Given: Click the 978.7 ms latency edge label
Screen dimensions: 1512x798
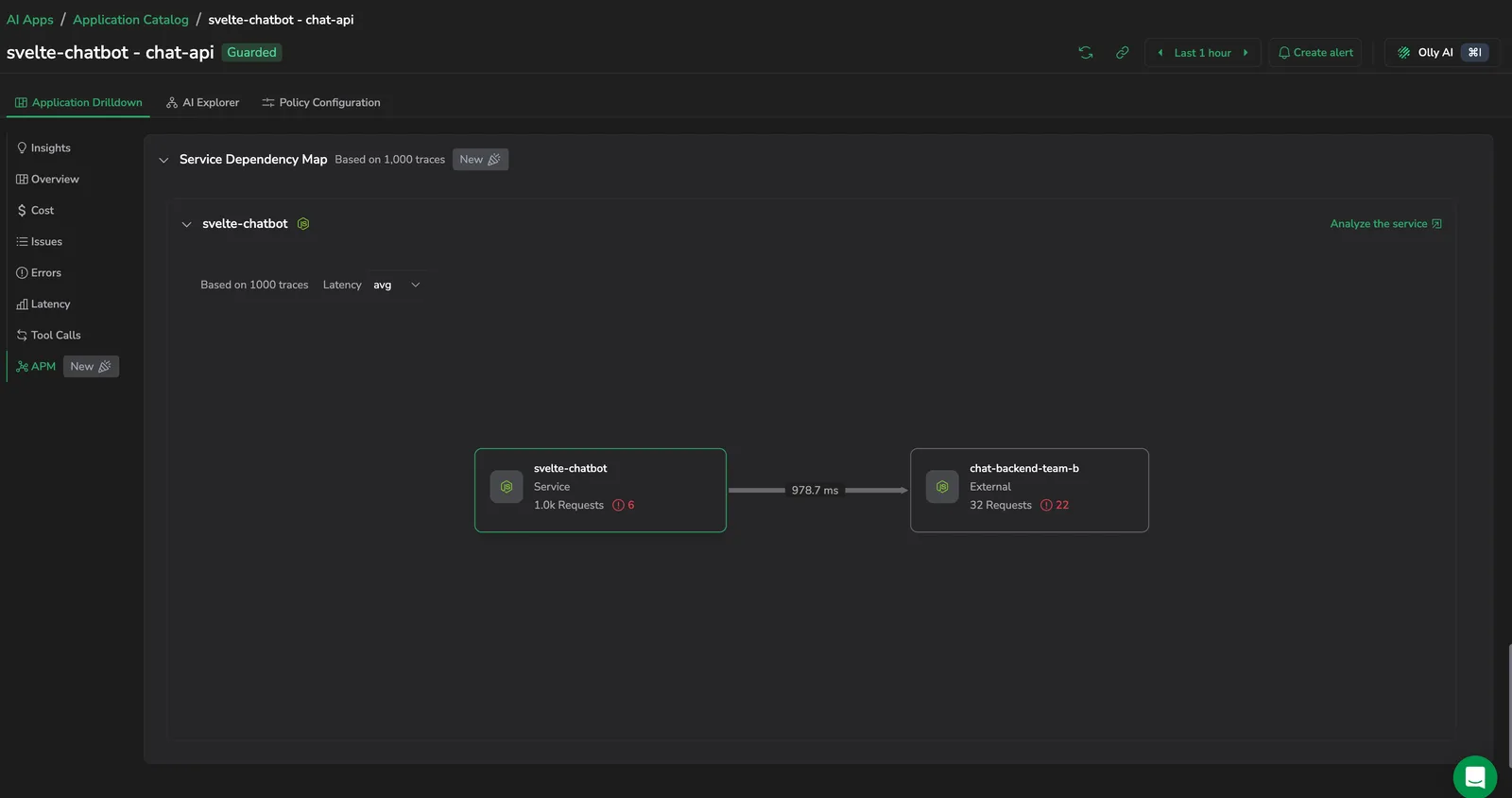Looking at the screenshot, I should (x=815, y=491).
